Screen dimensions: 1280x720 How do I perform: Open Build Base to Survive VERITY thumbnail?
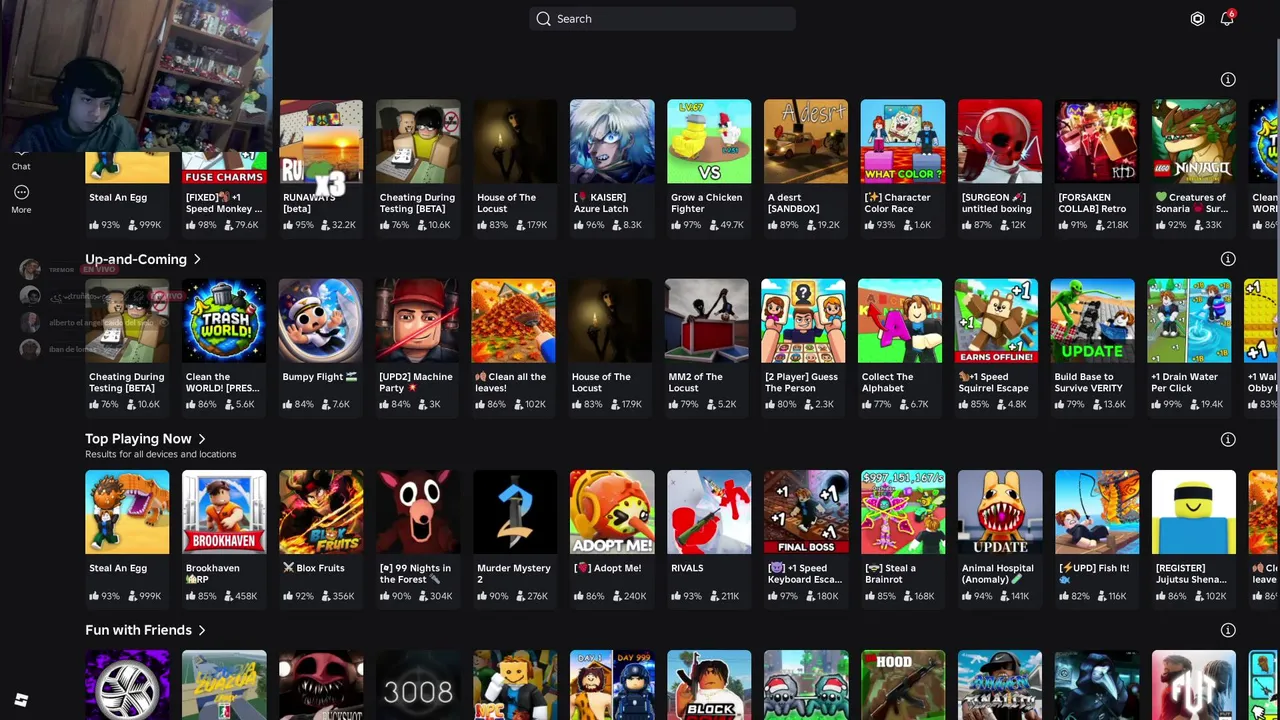(x=1093, y=321)
